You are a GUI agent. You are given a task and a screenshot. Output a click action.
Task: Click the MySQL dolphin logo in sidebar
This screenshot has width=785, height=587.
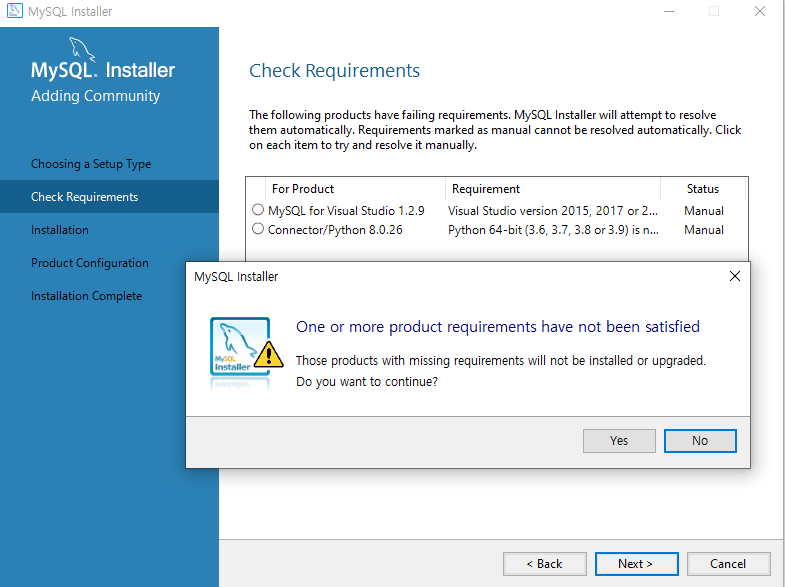(x=82, y=49)
